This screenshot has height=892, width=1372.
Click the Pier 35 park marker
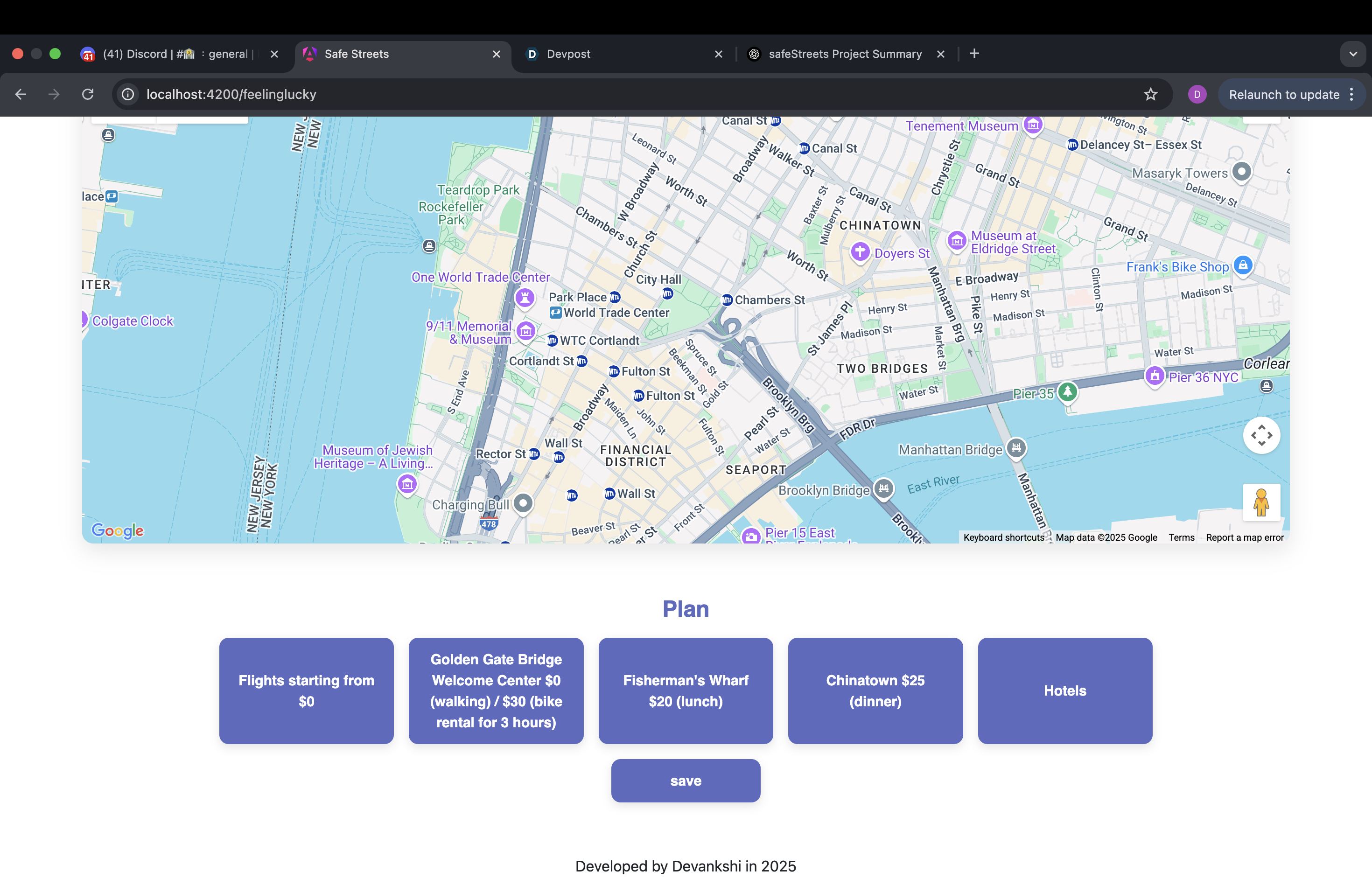(1067, 392)
